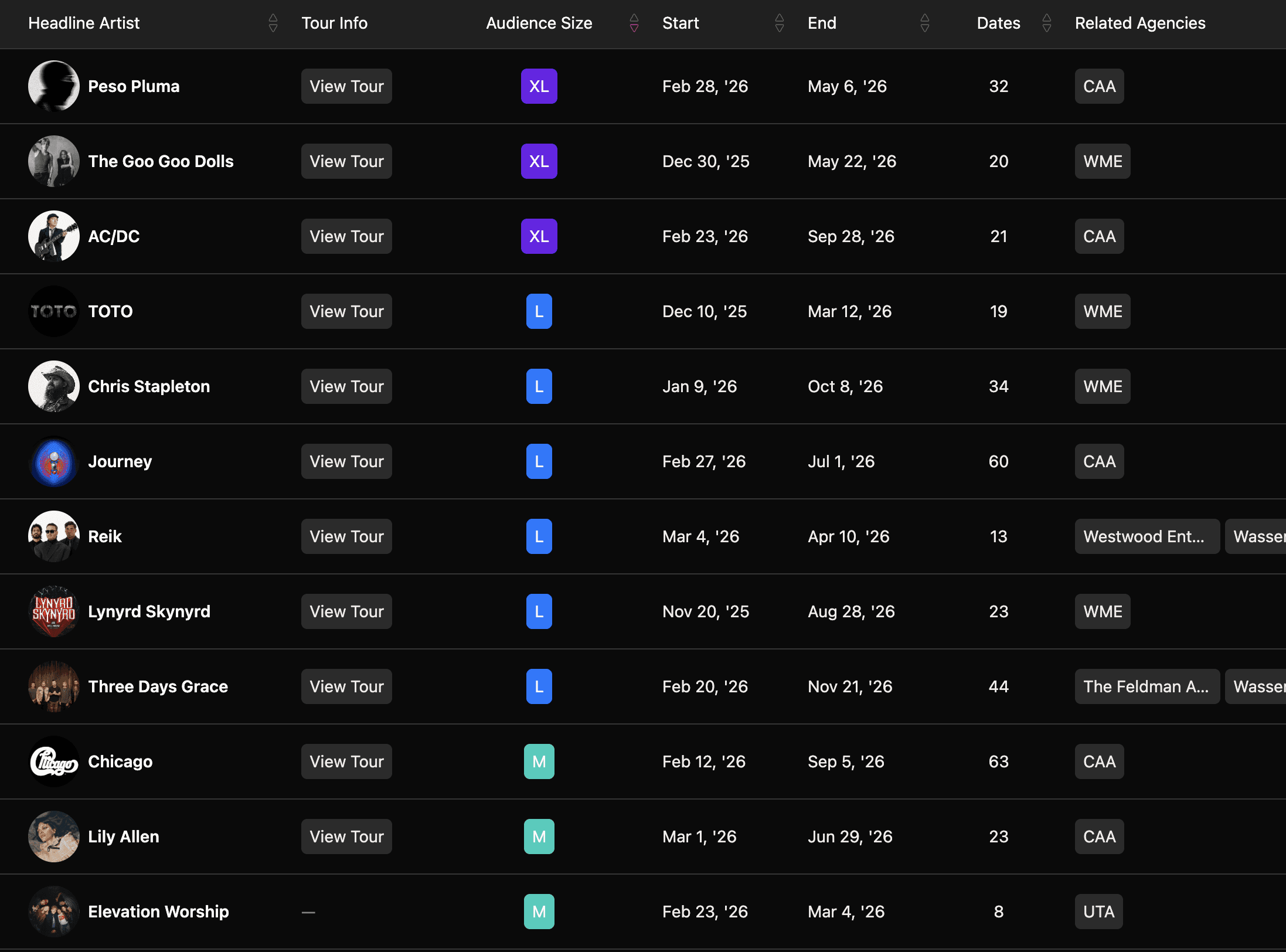Sort by Dates count arrows
This screenshot has height=952, width=1286.
(1047, 23)
